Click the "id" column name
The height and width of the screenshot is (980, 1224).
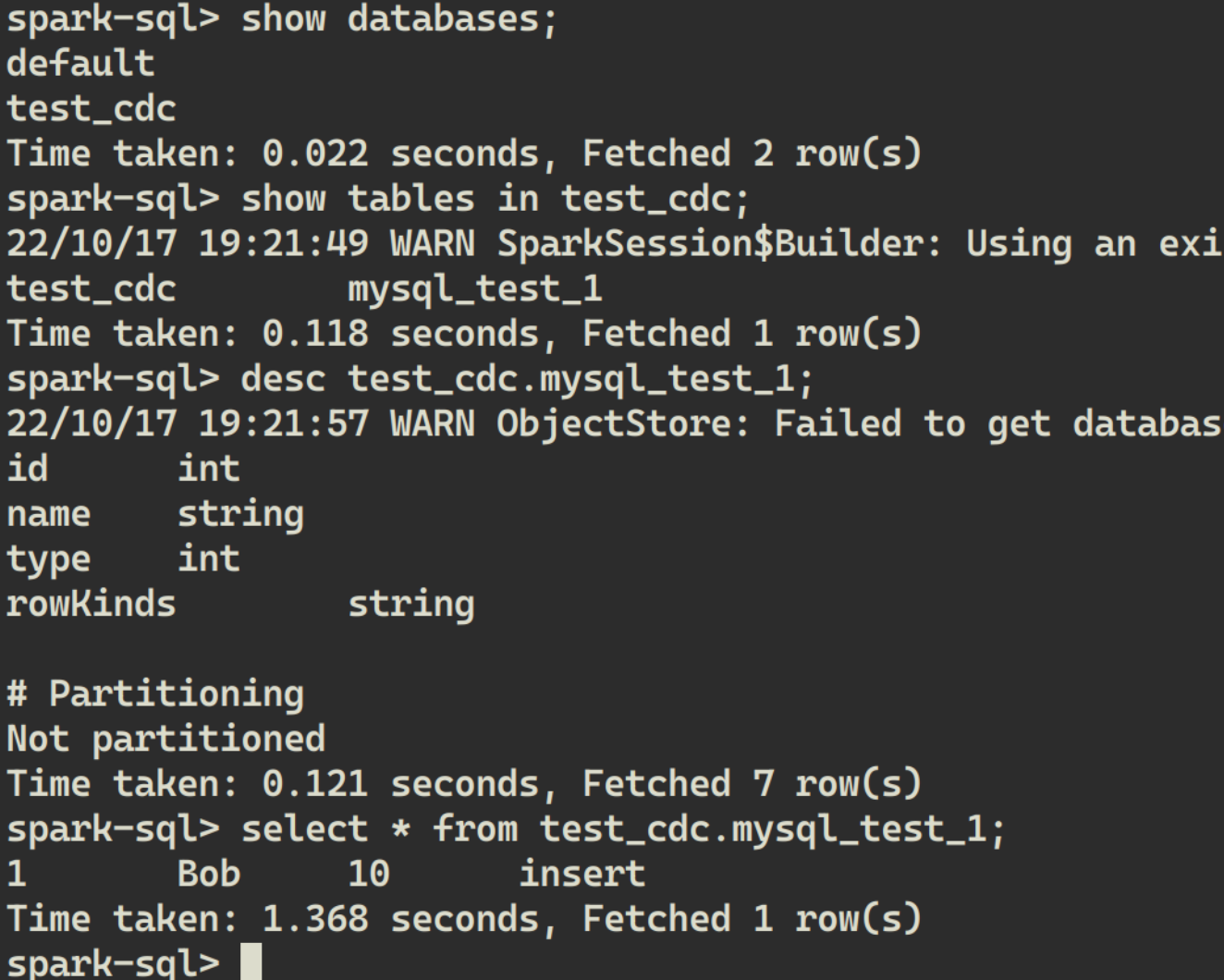(x=27, y=469)
